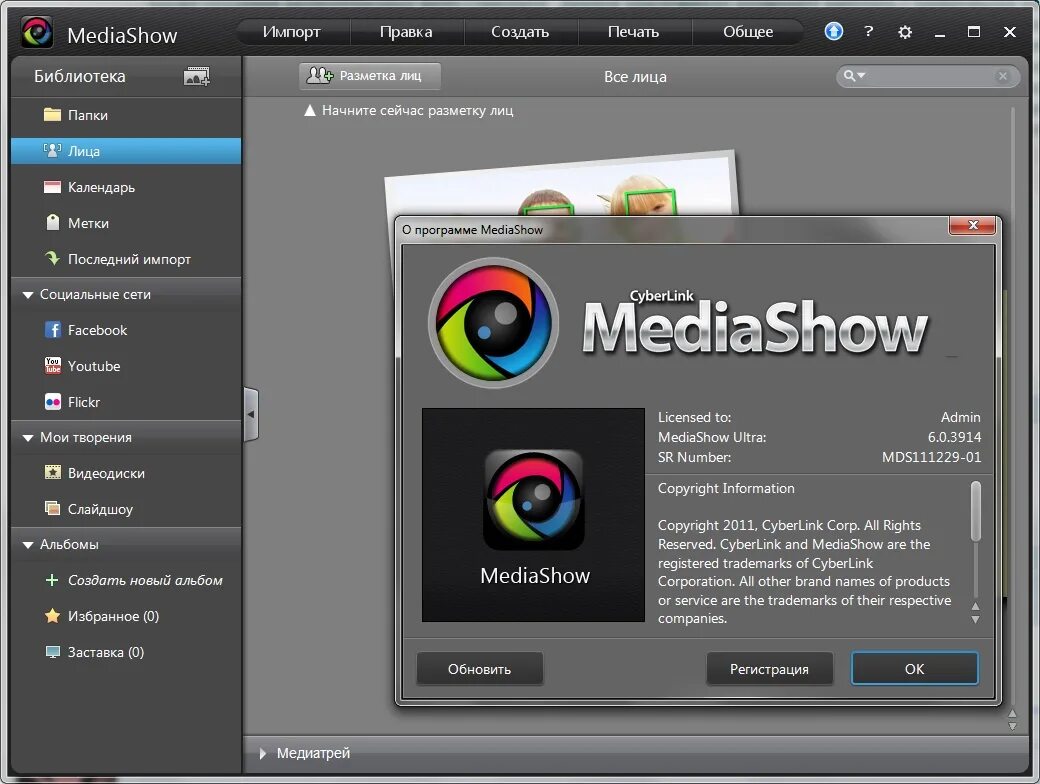Collapse the Альбомы section
Image resolution: width=1040 pixels, height=784 pixels.
click(28, 545)
